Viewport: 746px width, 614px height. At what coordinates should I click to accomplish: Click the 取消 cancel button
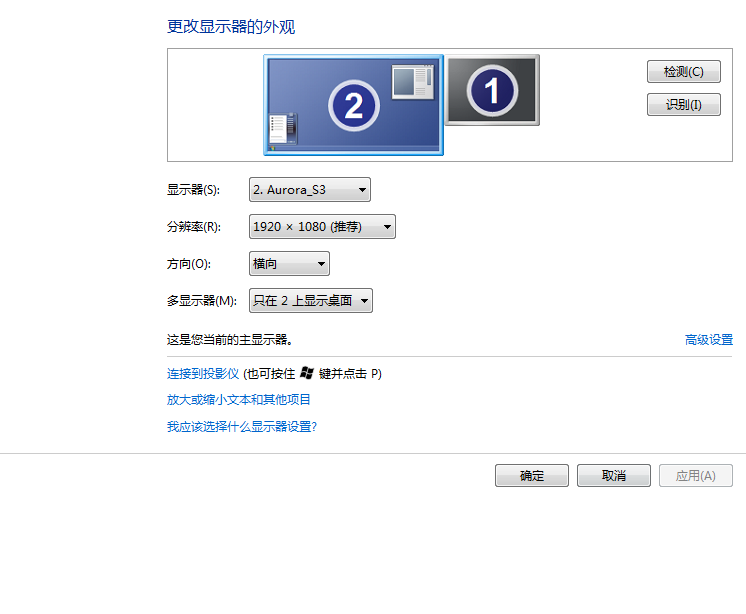[x=614, y=476]
